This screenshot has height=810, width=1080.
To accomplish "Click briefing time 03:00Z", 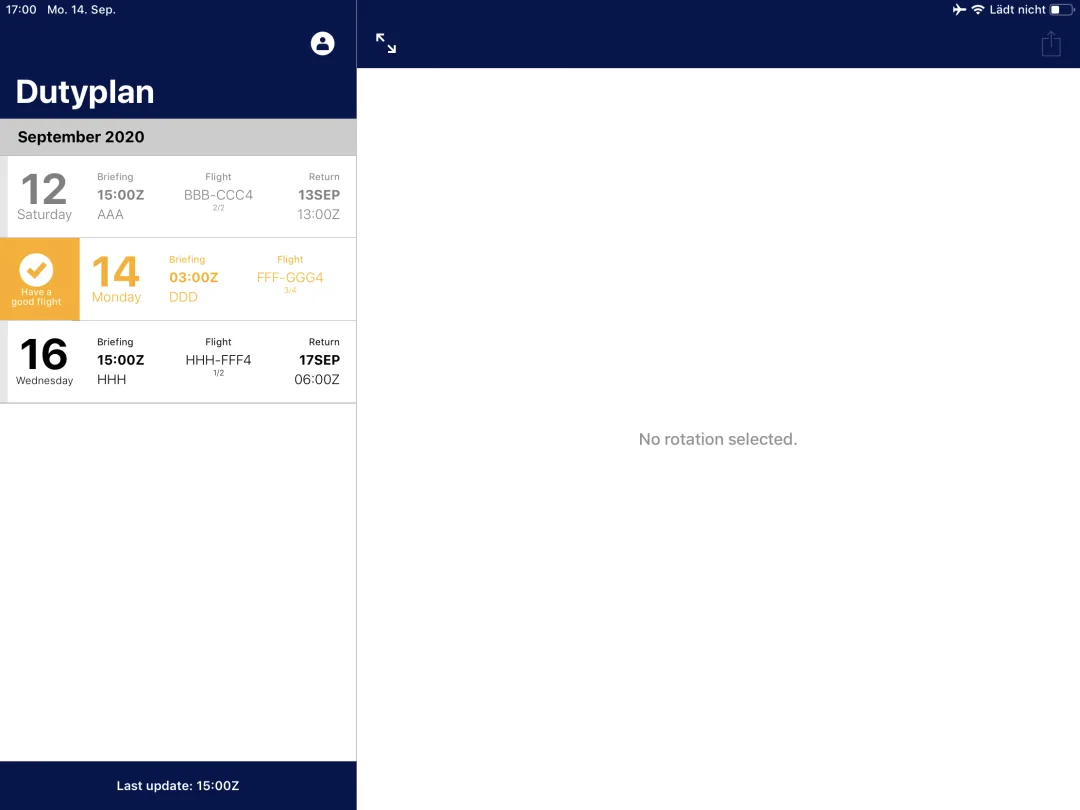I will tap(194, 278).
